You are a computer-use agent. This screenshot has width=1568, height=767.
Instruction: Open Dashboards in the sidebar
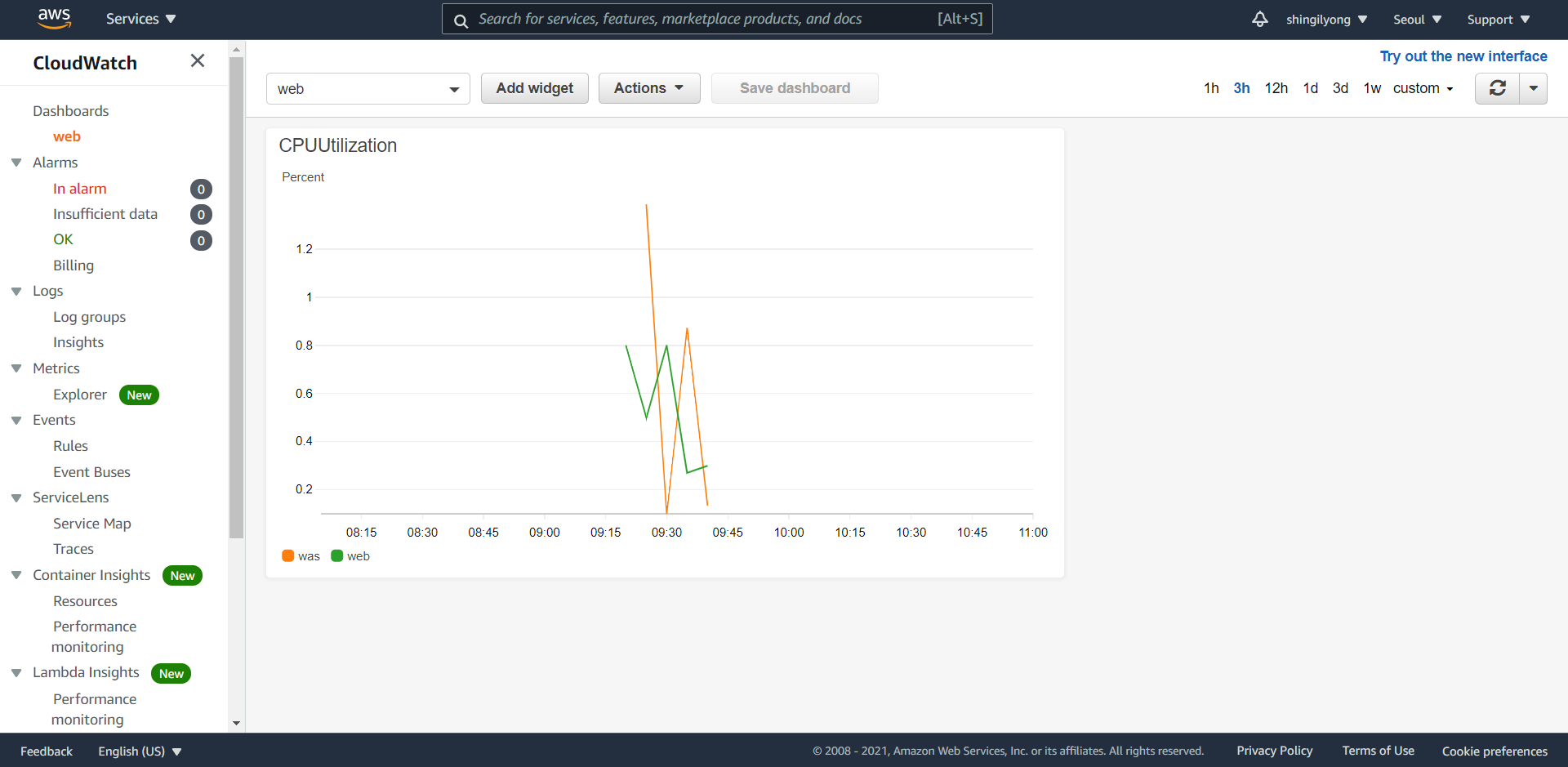click(x=70, y=111)
